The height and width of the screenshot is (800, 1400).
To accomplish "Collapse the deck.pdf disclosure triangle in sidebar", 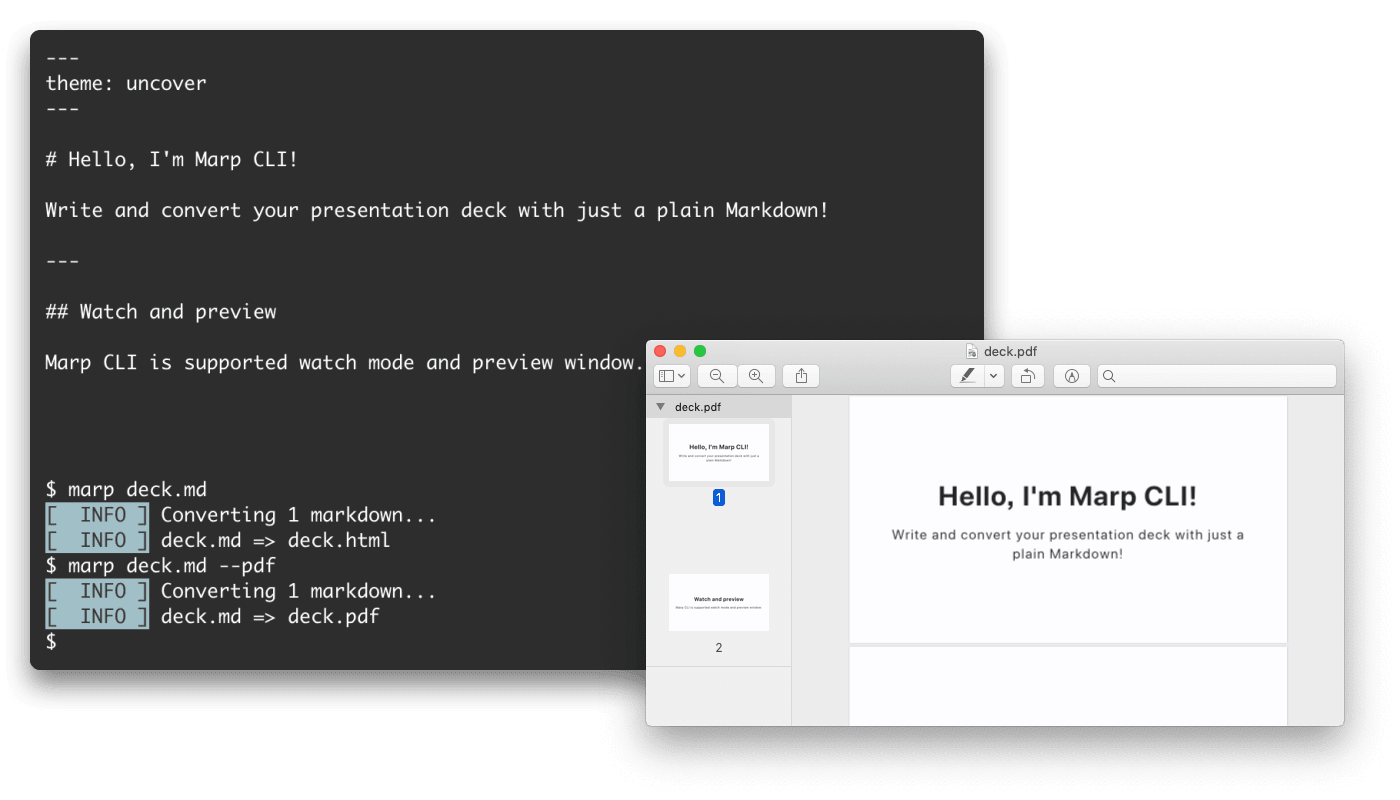I will 660,407.
